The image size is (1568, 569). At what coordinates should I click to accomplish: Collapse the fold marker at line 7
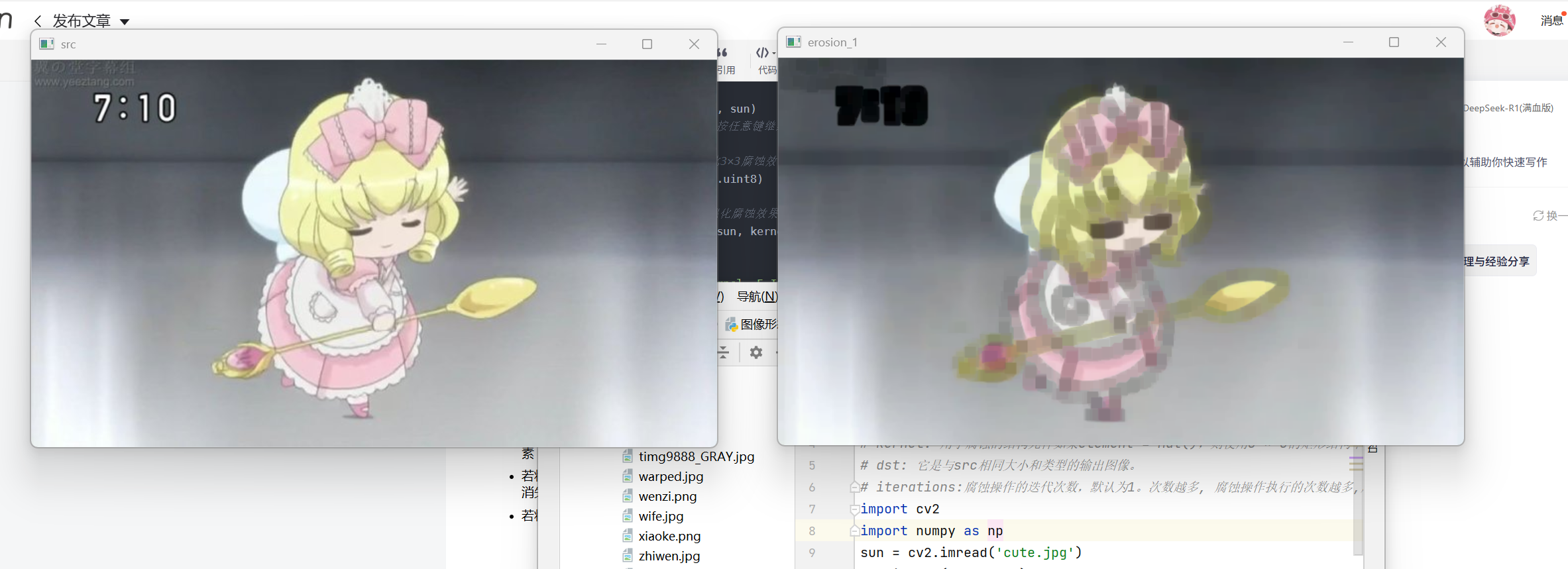(x=855, y=509)
